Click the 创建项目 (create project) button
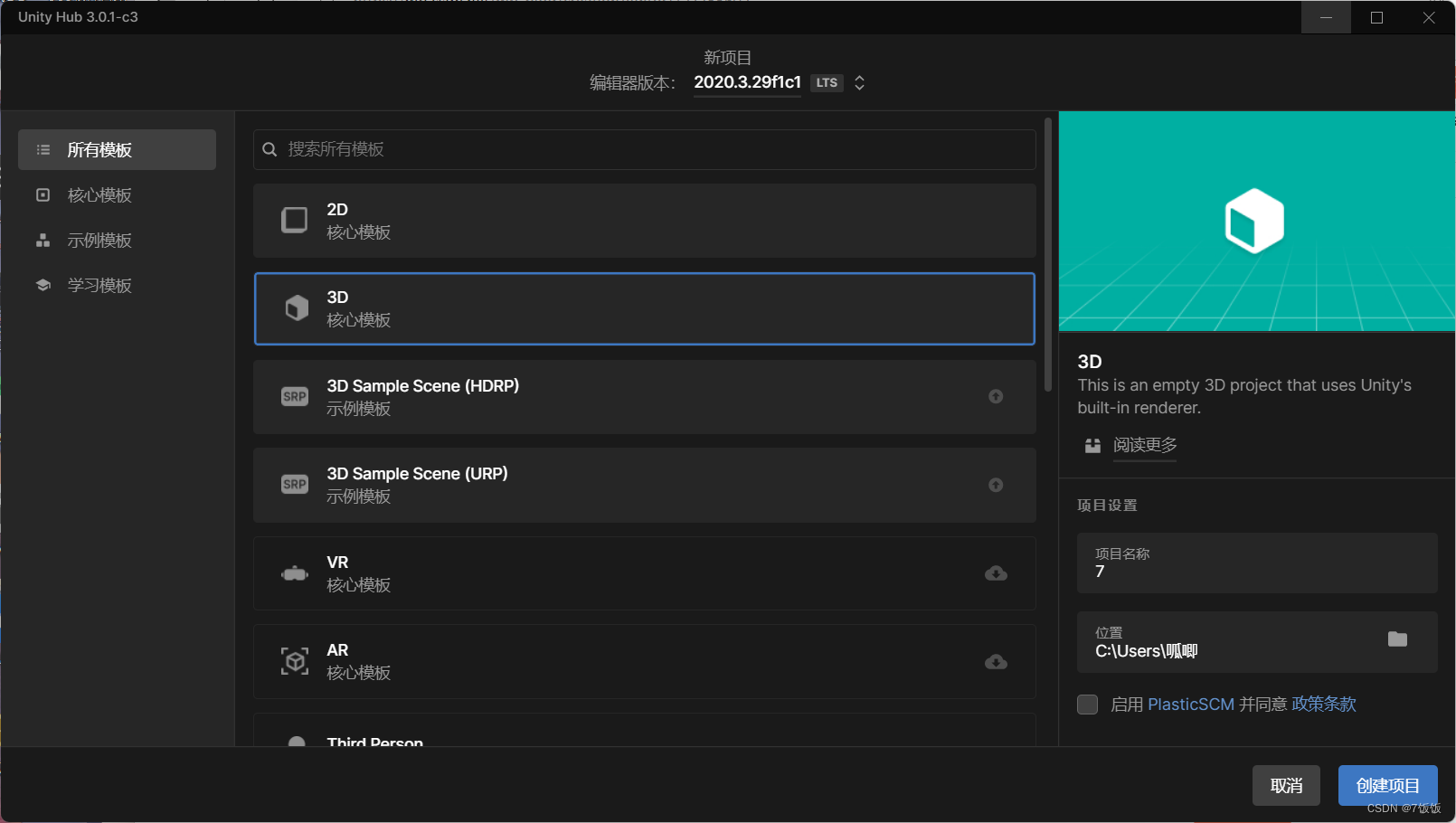The width and height of the screenshot is (1456, 823). [1388, 785]
